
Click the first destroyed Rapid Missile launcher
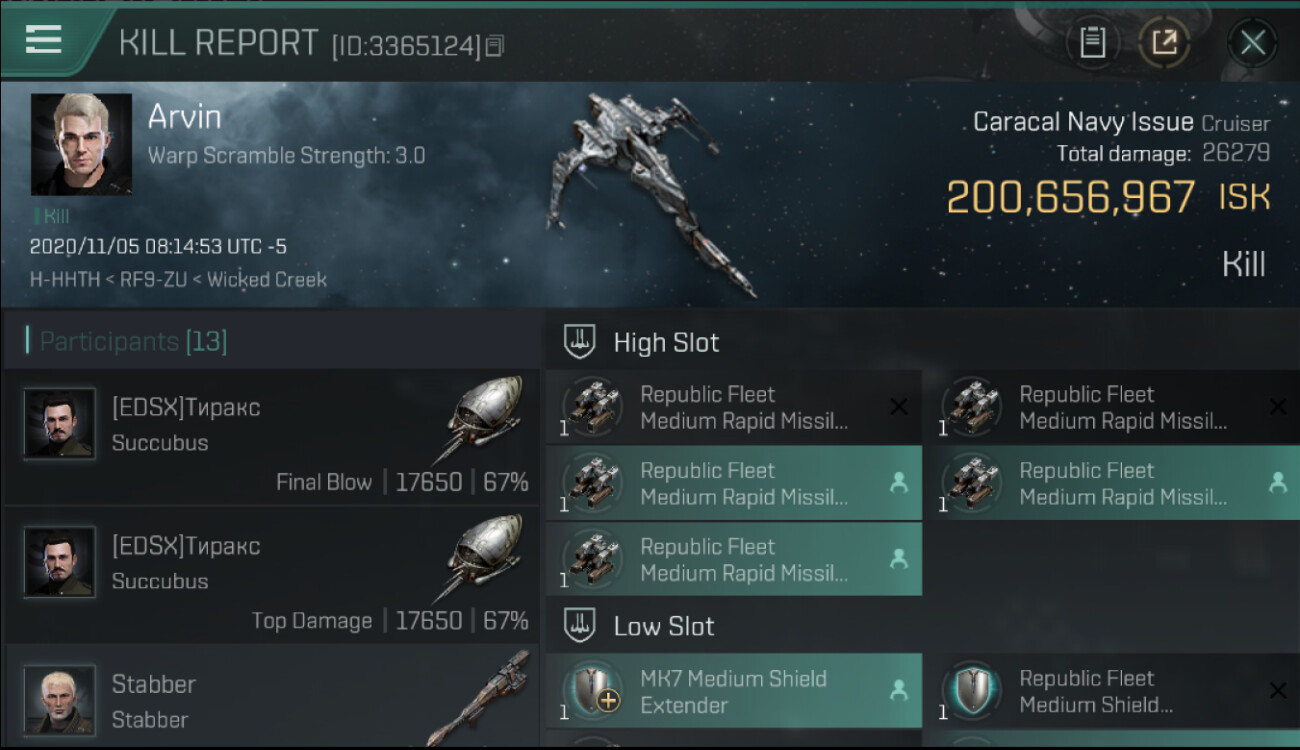734,408
